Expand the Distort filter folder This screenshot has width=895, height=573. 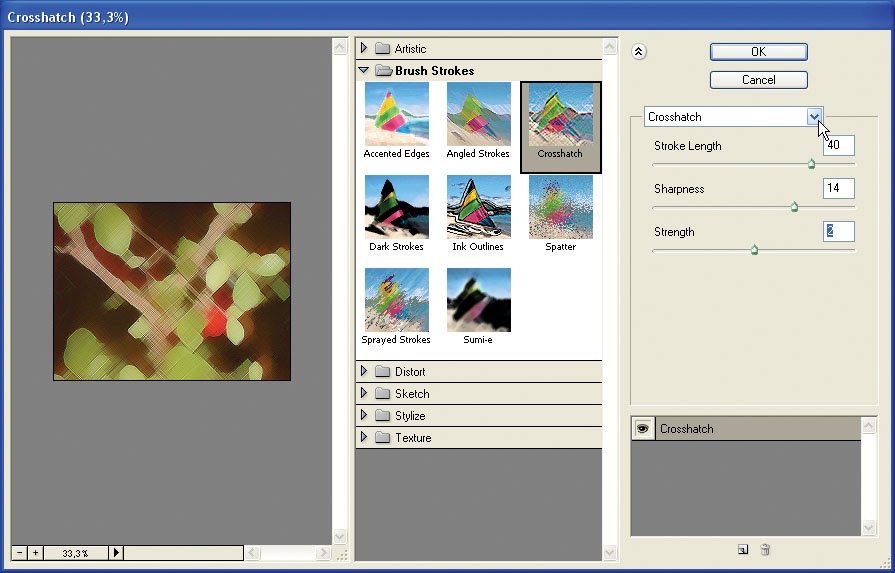tap(364, 372)
